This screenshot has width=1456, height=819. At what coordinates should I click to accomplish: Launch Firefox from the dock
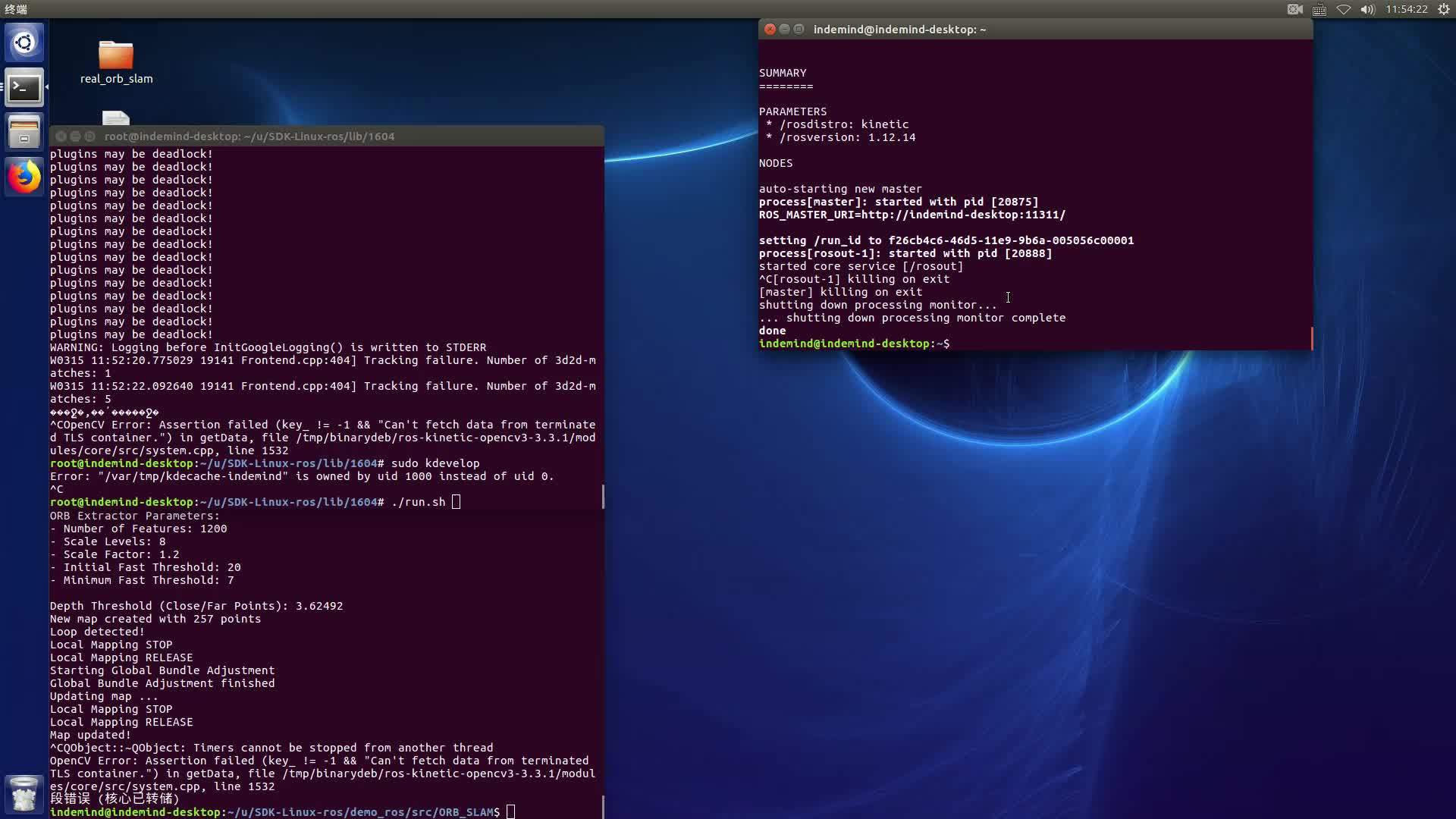(24, 177)
